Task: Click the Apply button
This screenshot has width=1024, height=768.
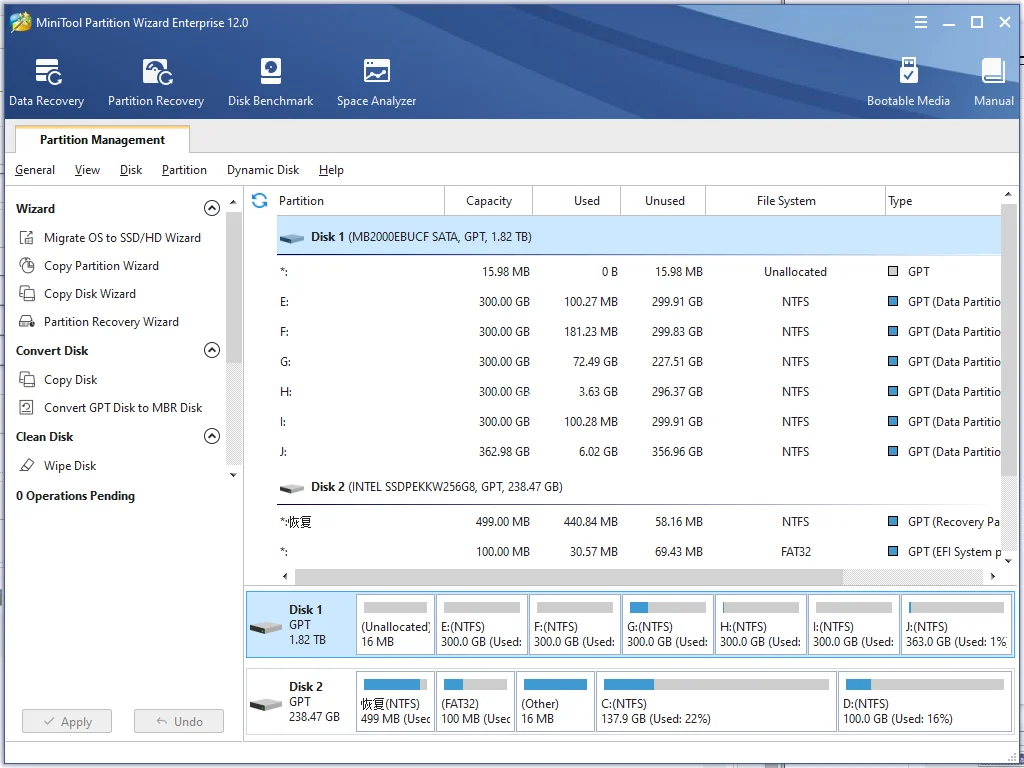Action: 66,721
